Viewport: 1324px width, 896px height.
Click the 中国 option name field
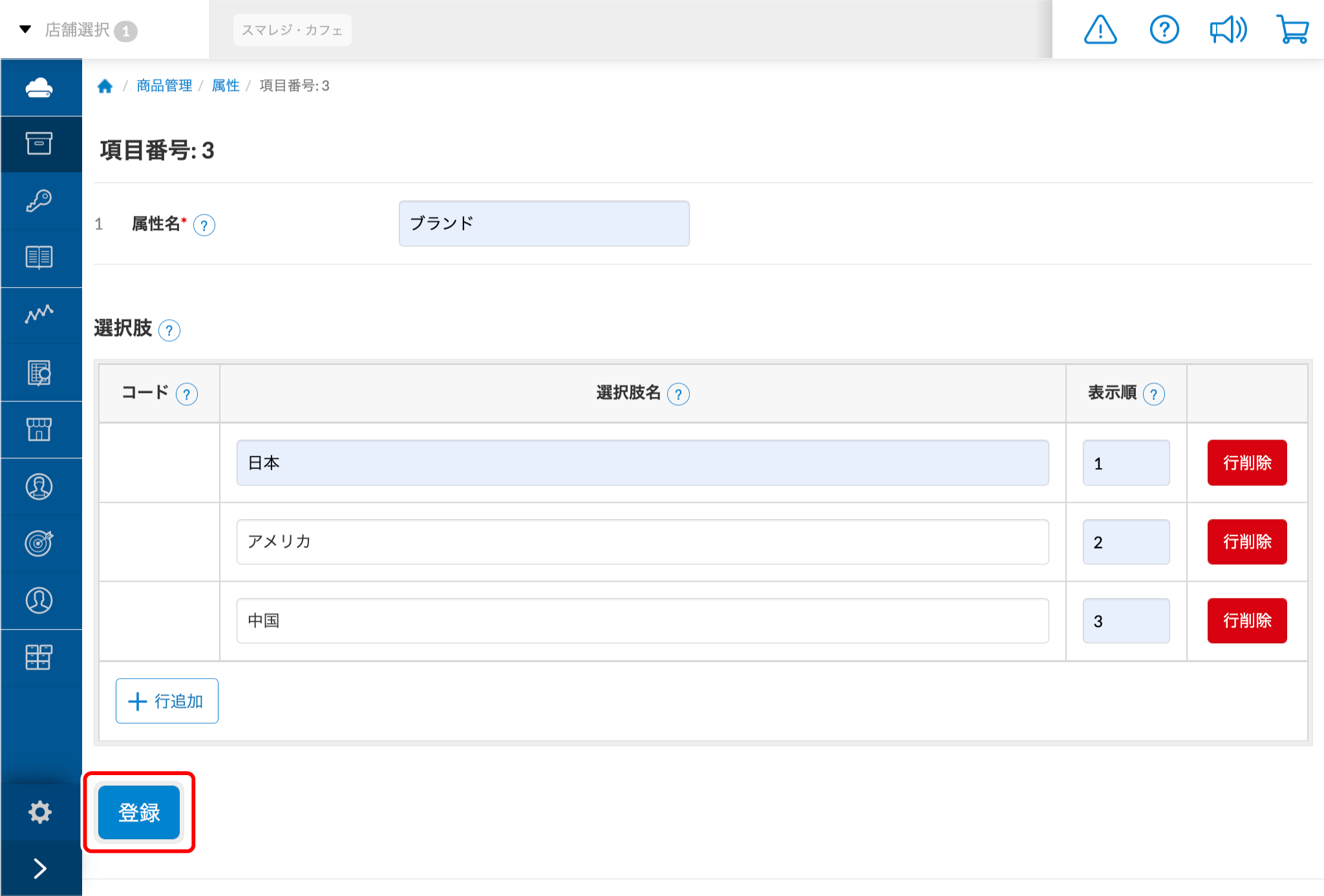pos(642,621)
